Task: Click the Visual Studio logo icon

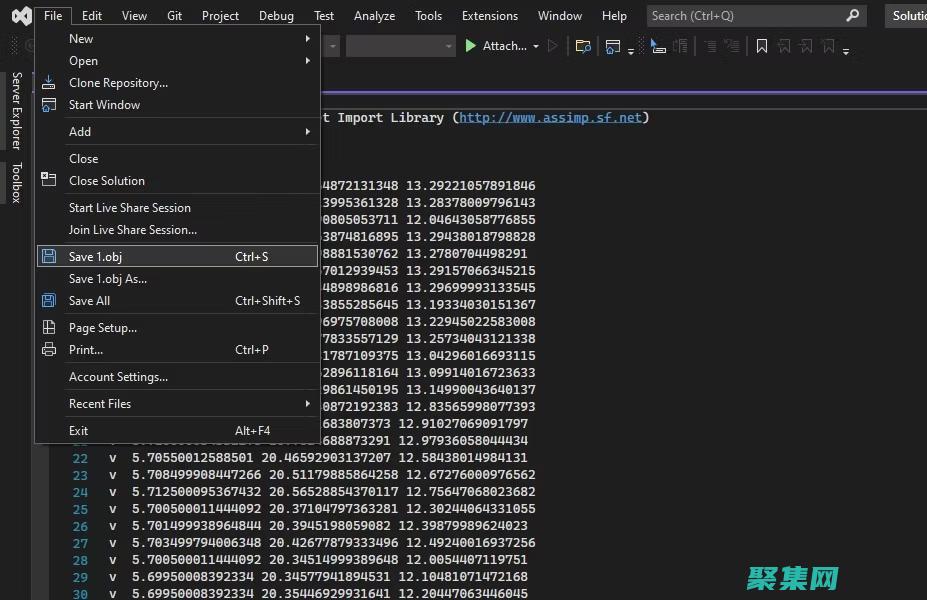Action: click(20, 16)
